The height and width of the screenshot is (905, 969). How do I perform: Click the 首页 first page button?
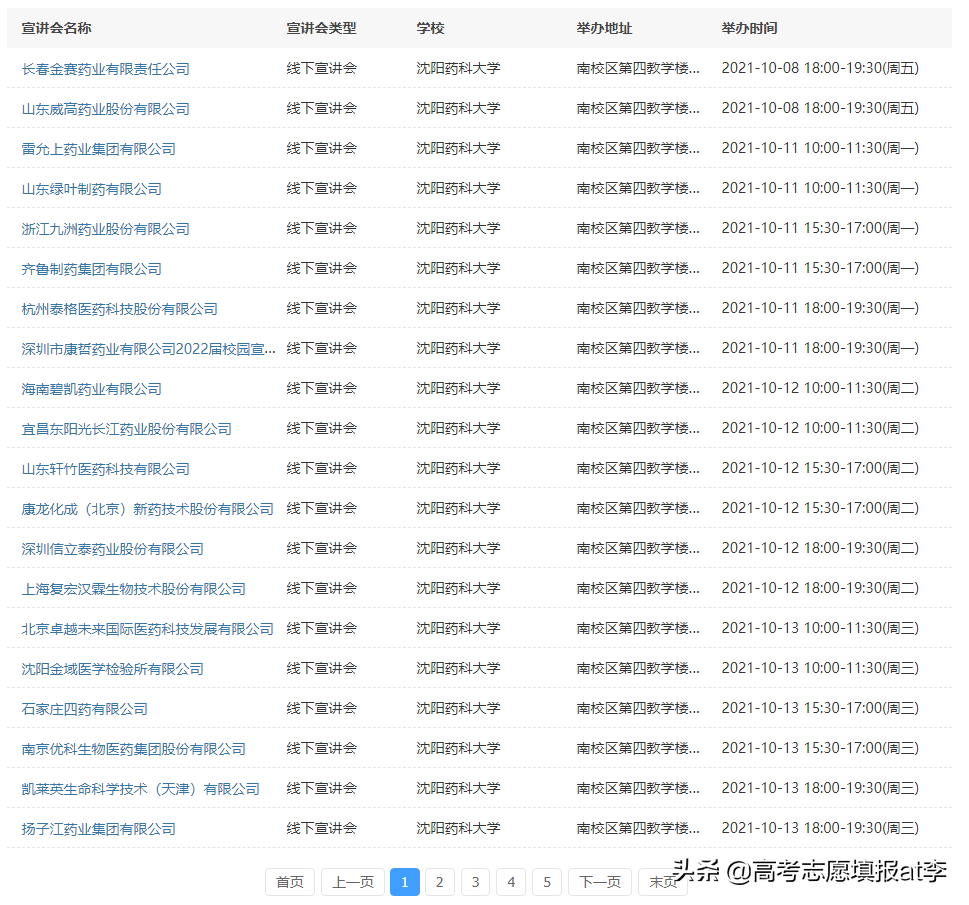pos(289,882)
